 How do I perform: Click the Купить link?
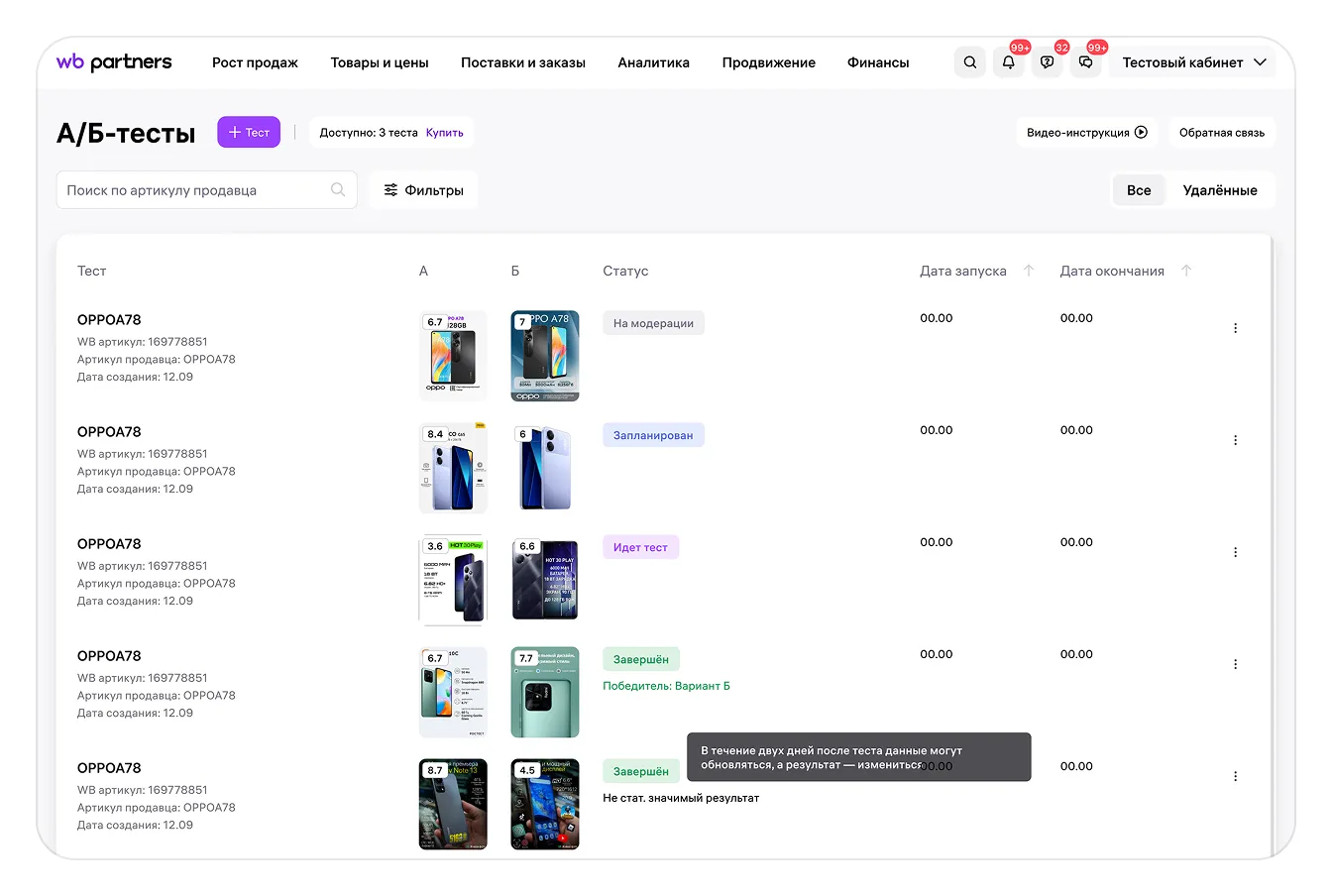click(445, 133)
